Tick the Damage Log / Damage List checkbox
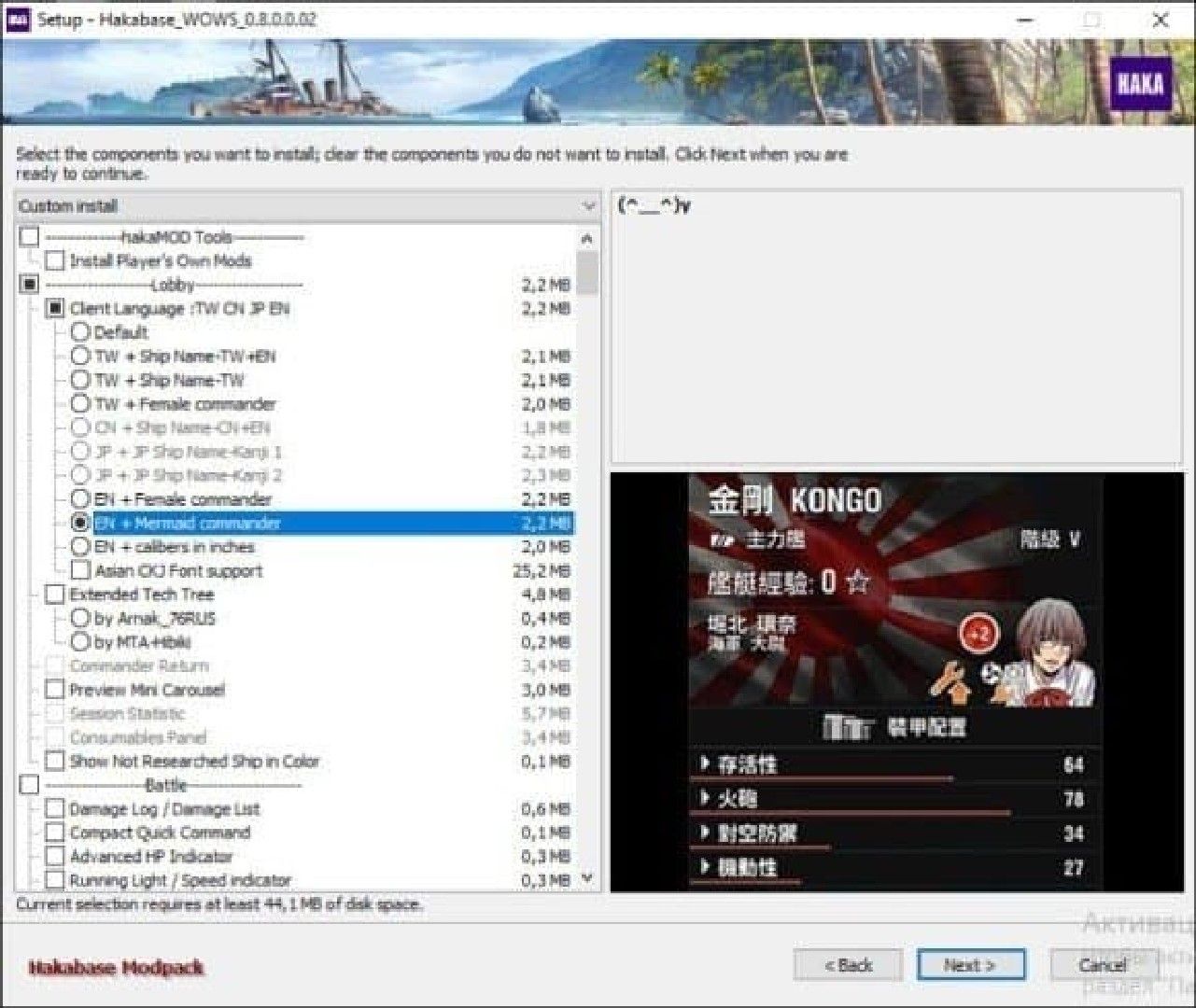 click(x=55, y=809)
